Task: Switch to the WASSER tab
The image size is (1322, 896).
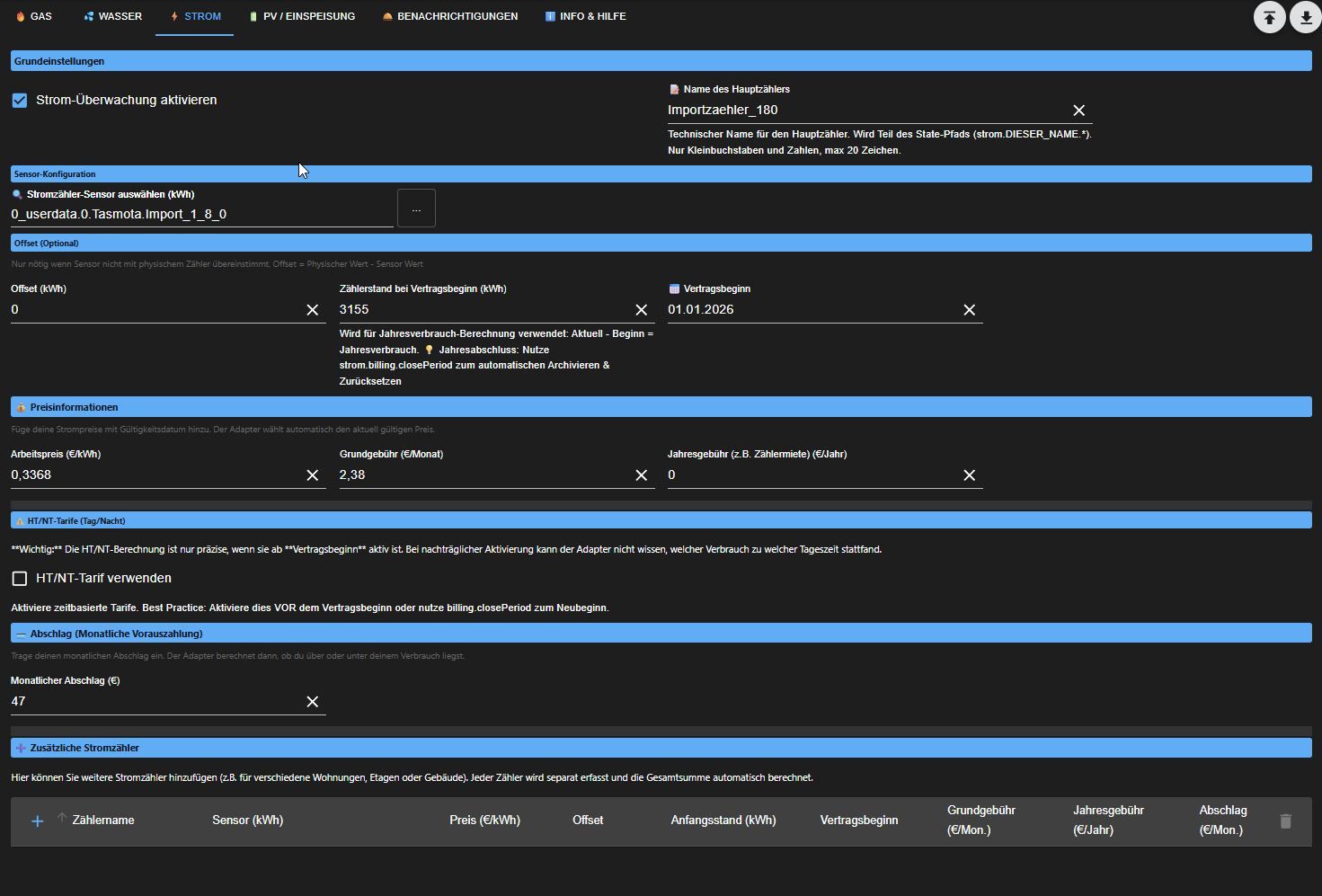Action: 113,17
